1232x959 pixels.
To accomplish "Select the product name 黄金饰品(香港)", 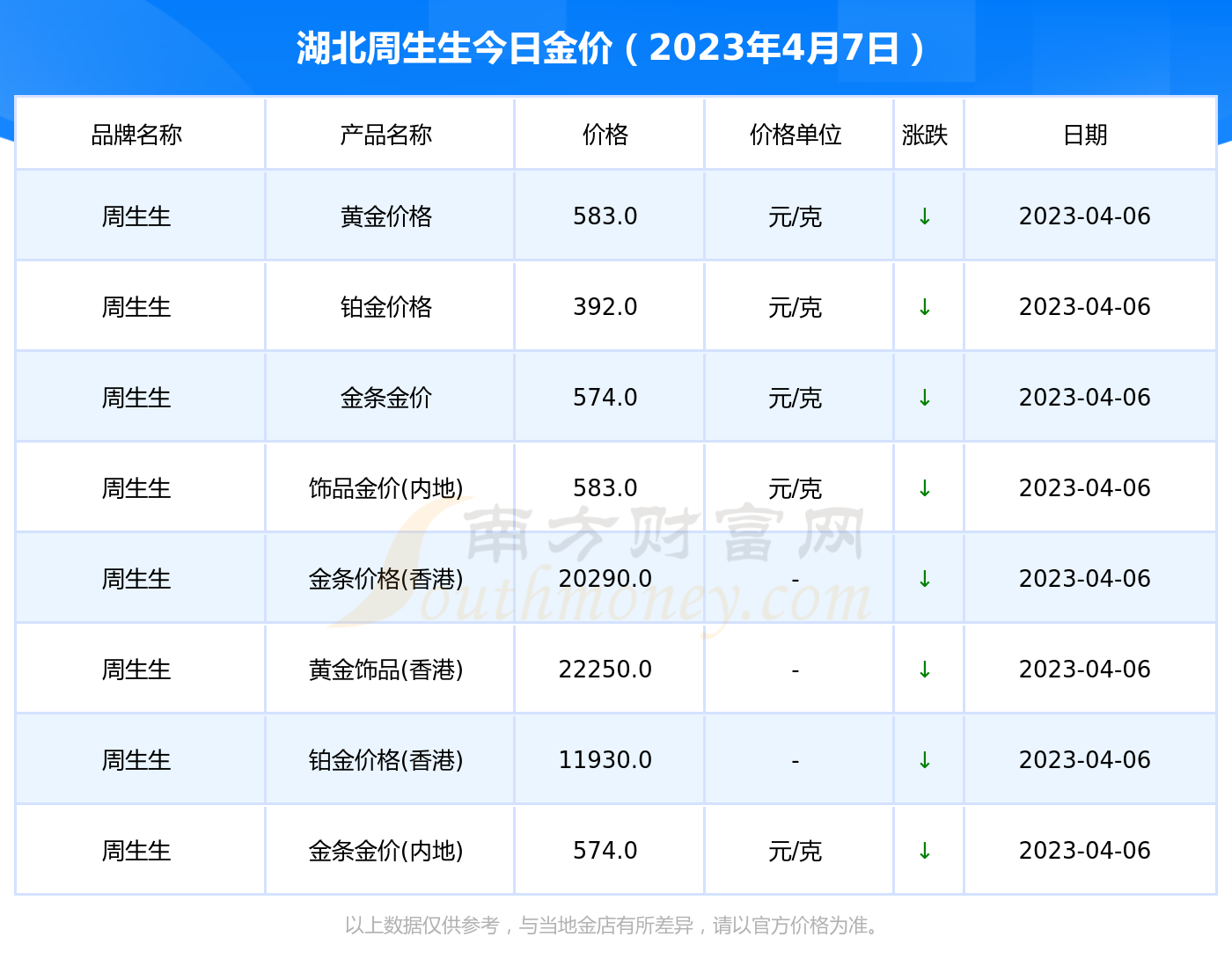I will [x=385, y=670].
